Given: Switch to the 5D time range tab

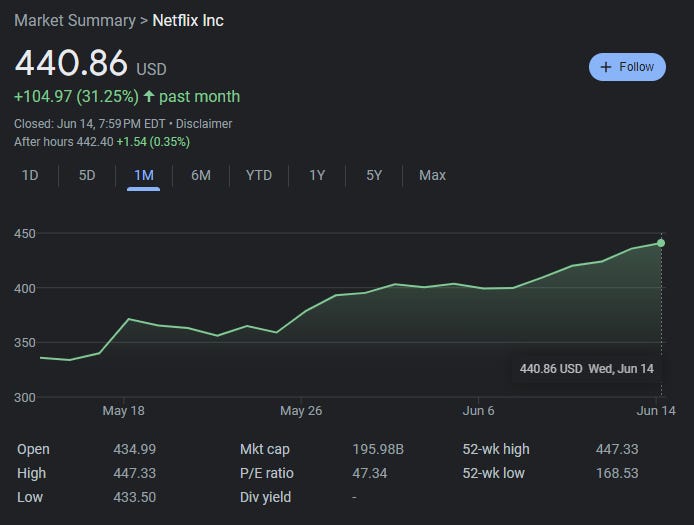Looking at the screenshot, I should pos(87,175).
